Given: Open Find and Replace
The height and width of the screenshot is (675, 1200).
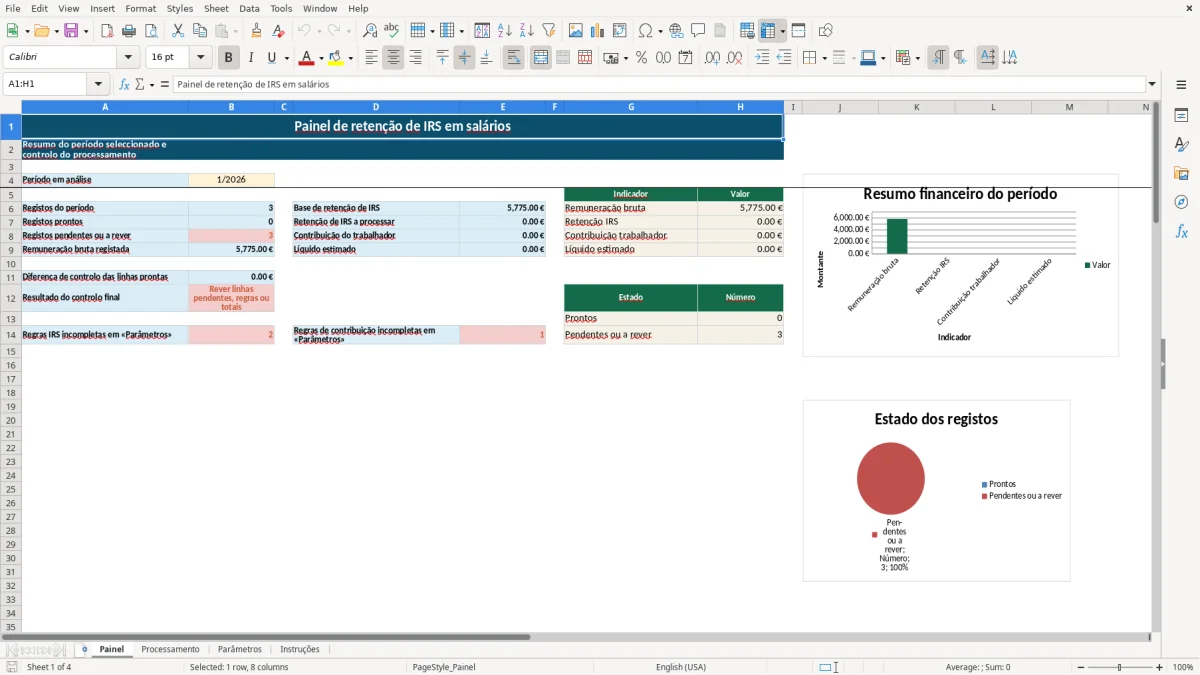Looking at the screenshot, I should click(x=370, y=31).
